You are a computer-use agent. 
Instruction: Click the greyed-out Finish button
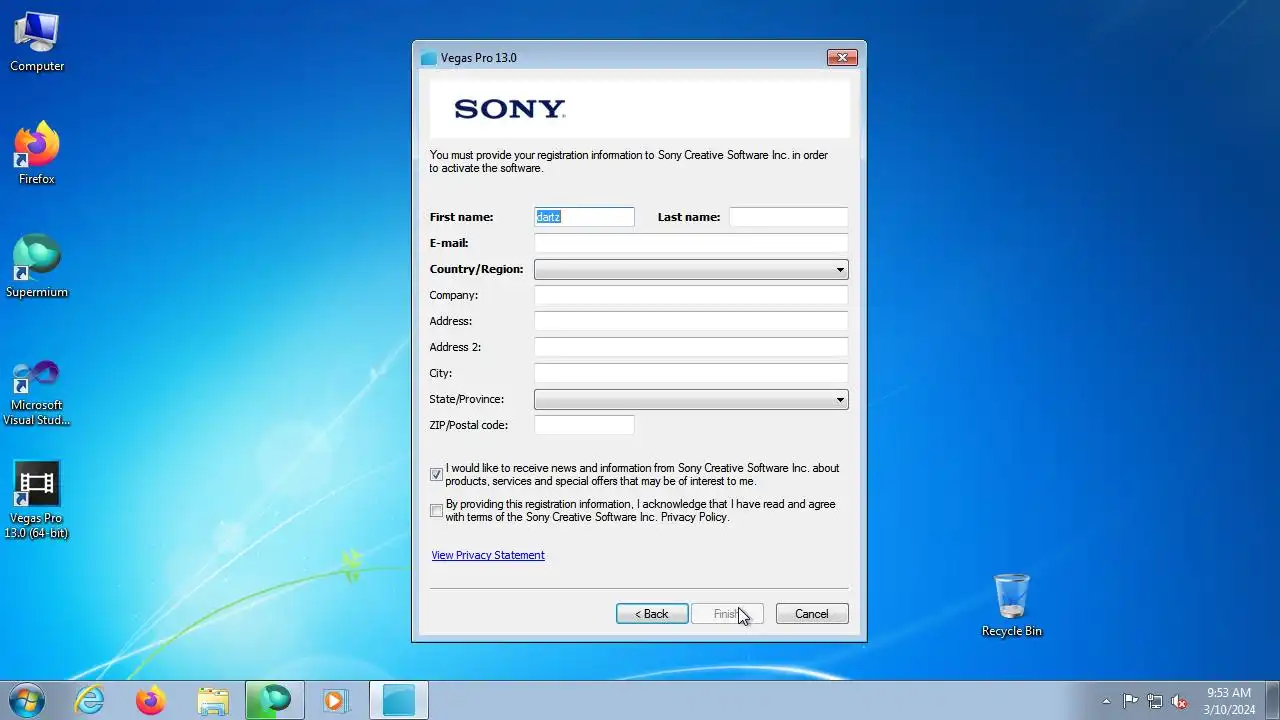727,614
